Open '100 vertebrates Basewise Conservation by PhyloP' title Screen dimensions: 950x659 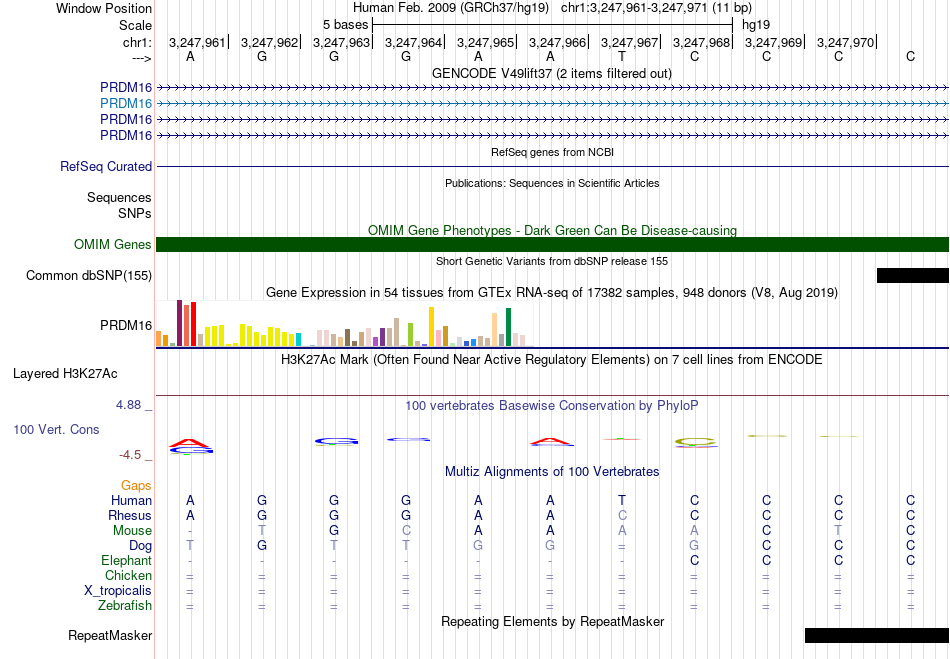[x=552, y=406]
